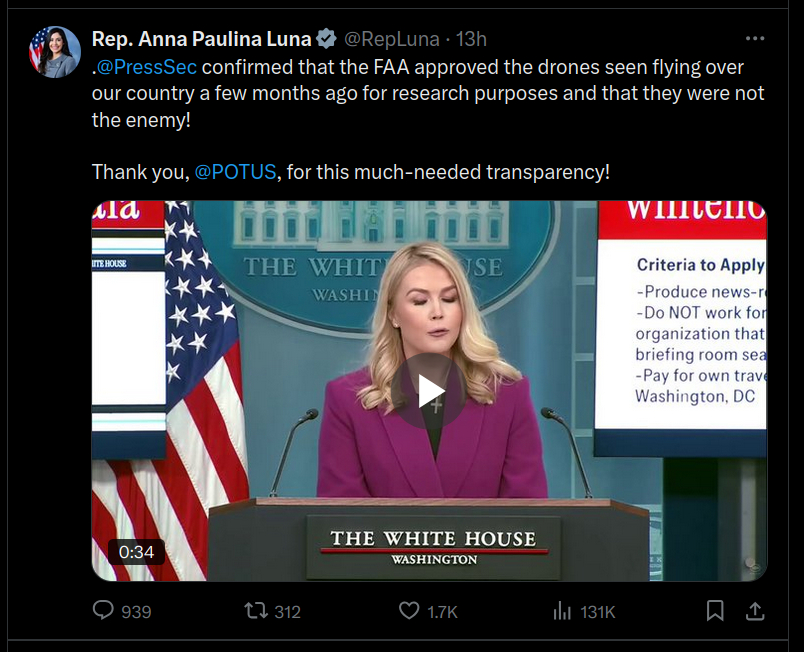Click the share upload arrow icon

click(755, 610)
